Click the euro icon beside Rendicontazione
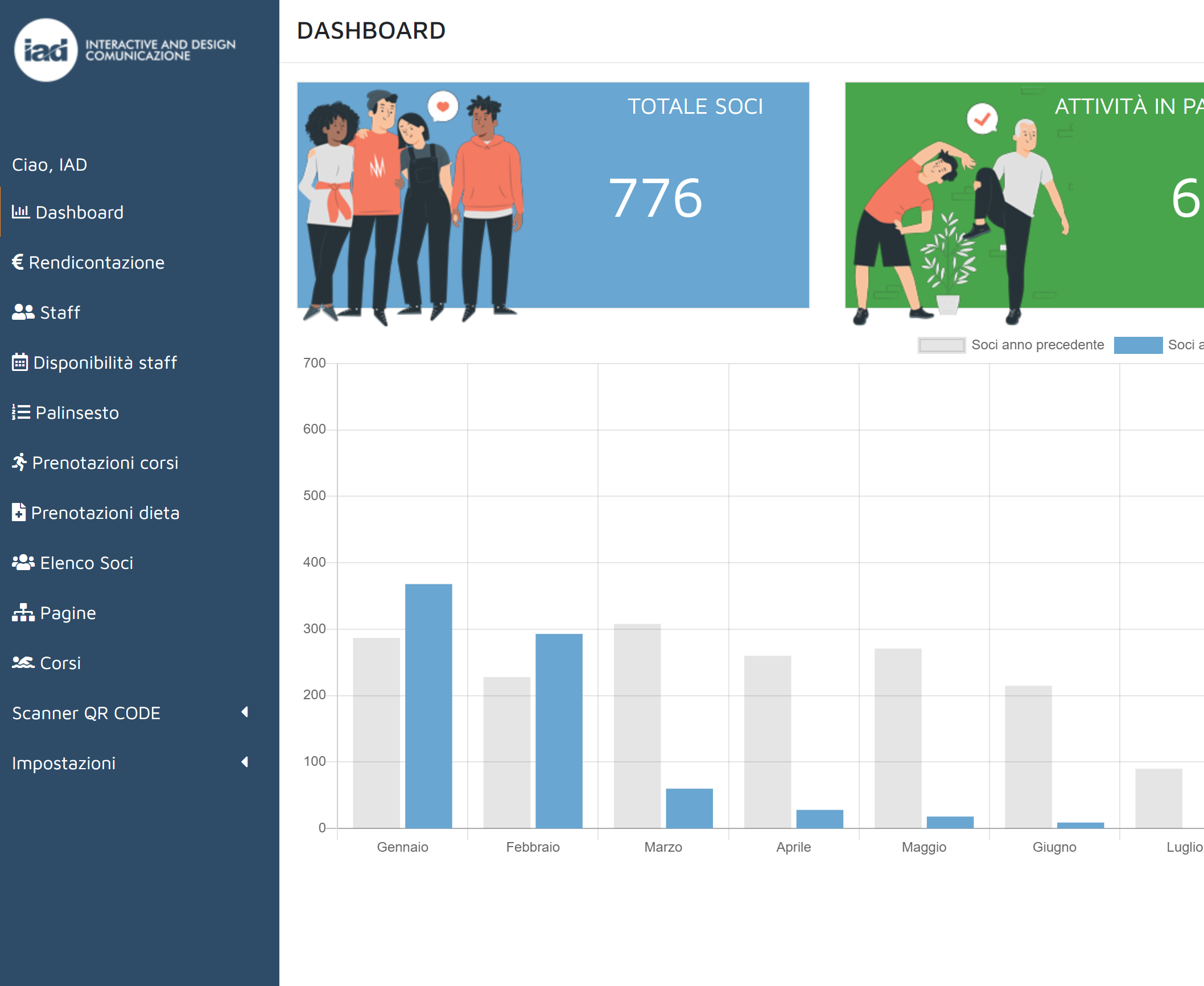This screenshot has height=986, width=1204. [18, 262]
